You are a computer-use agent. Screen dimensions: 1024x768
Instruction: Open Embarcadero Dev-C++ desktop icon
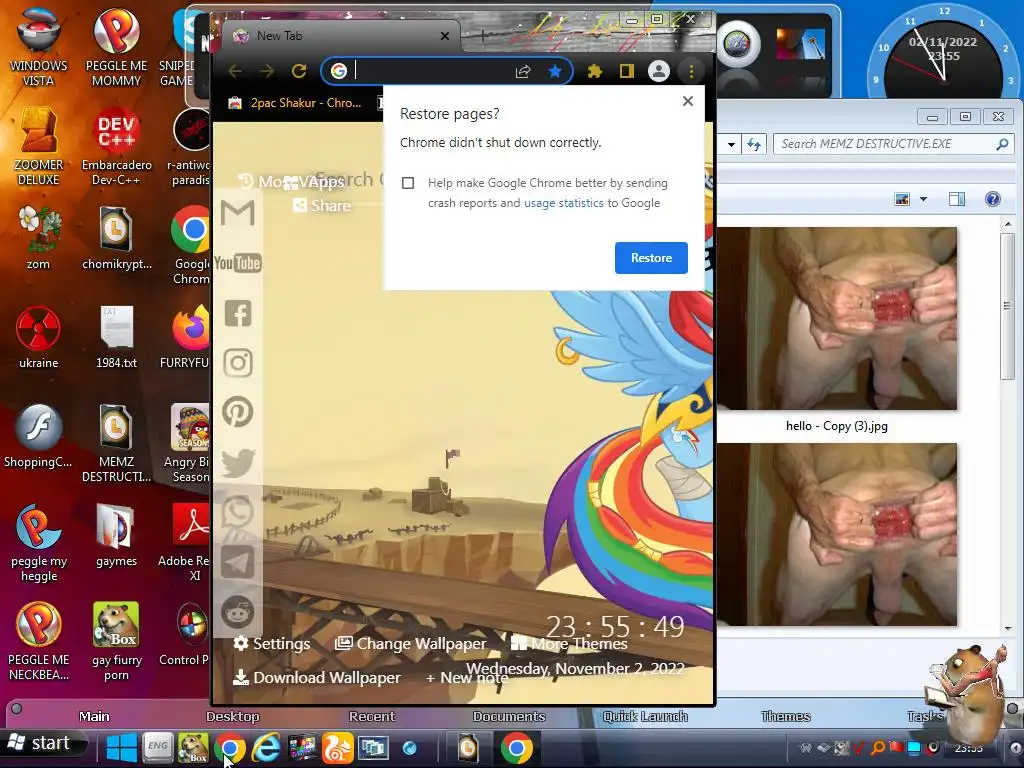coord(116,146)
